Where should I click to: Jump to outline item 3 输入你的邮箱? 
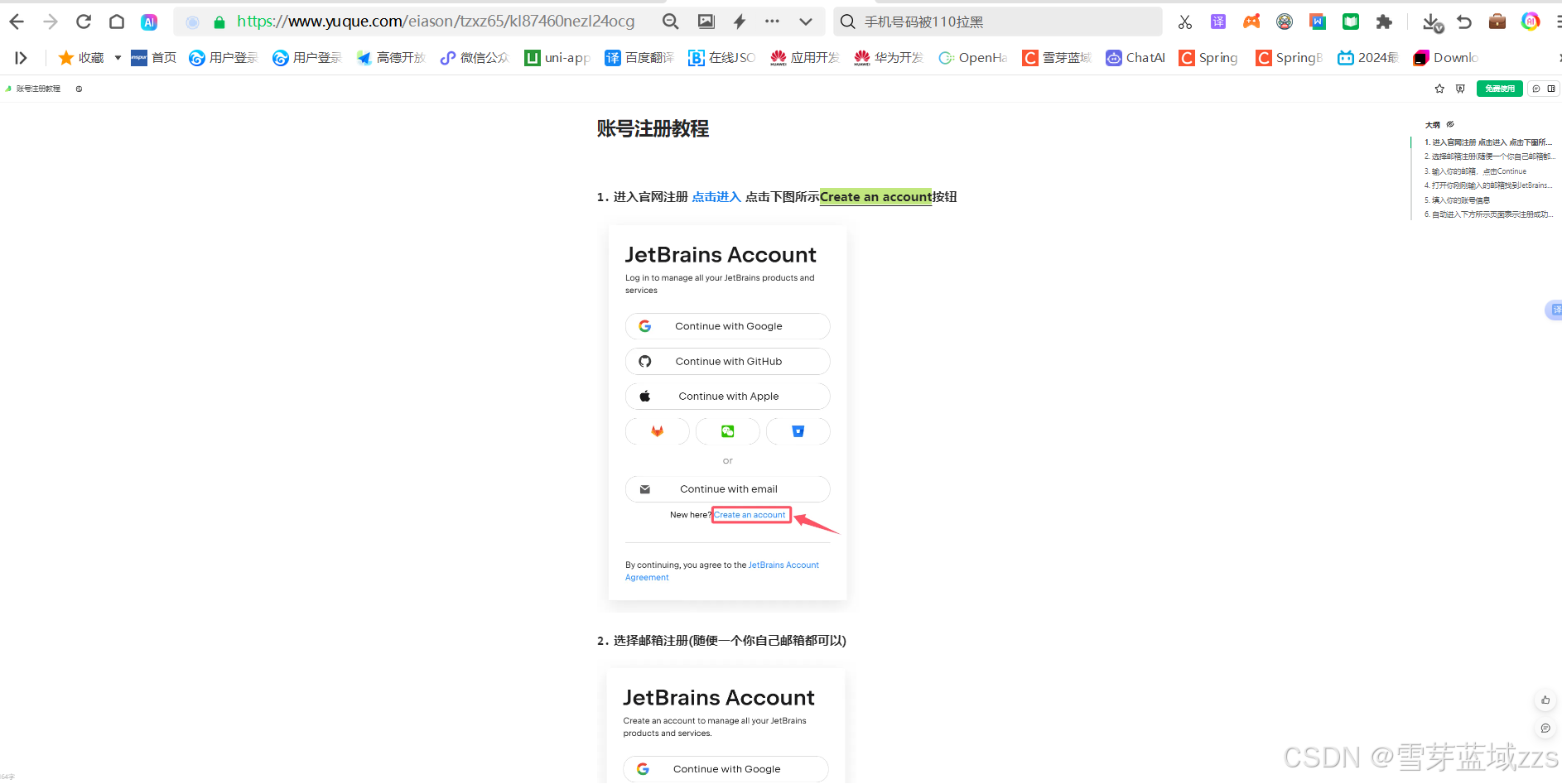(x=1475, y=171)
